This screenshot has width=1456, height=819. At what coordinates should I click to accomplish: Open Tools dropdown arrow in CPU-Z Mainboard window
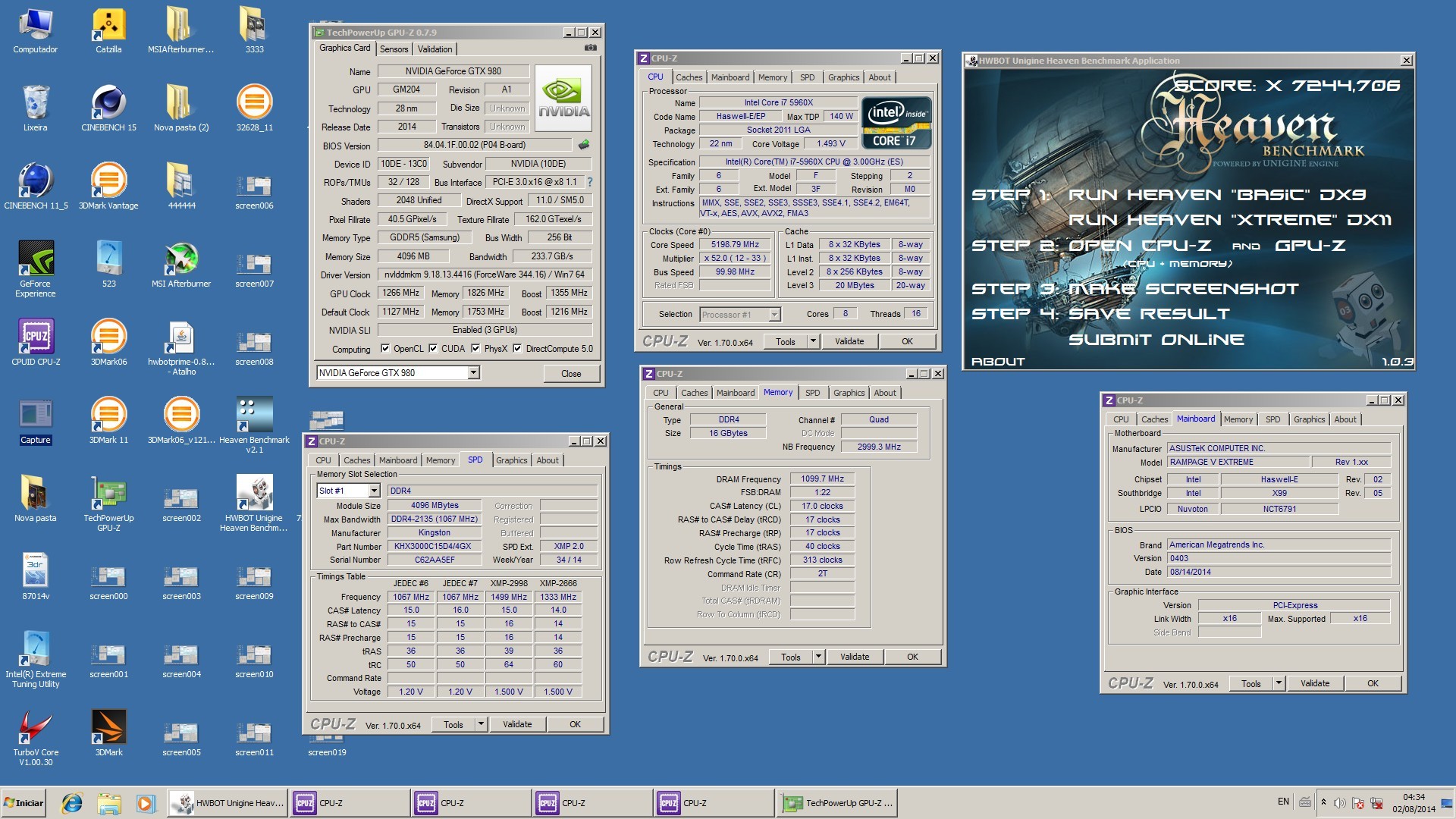coord(1279,683)
